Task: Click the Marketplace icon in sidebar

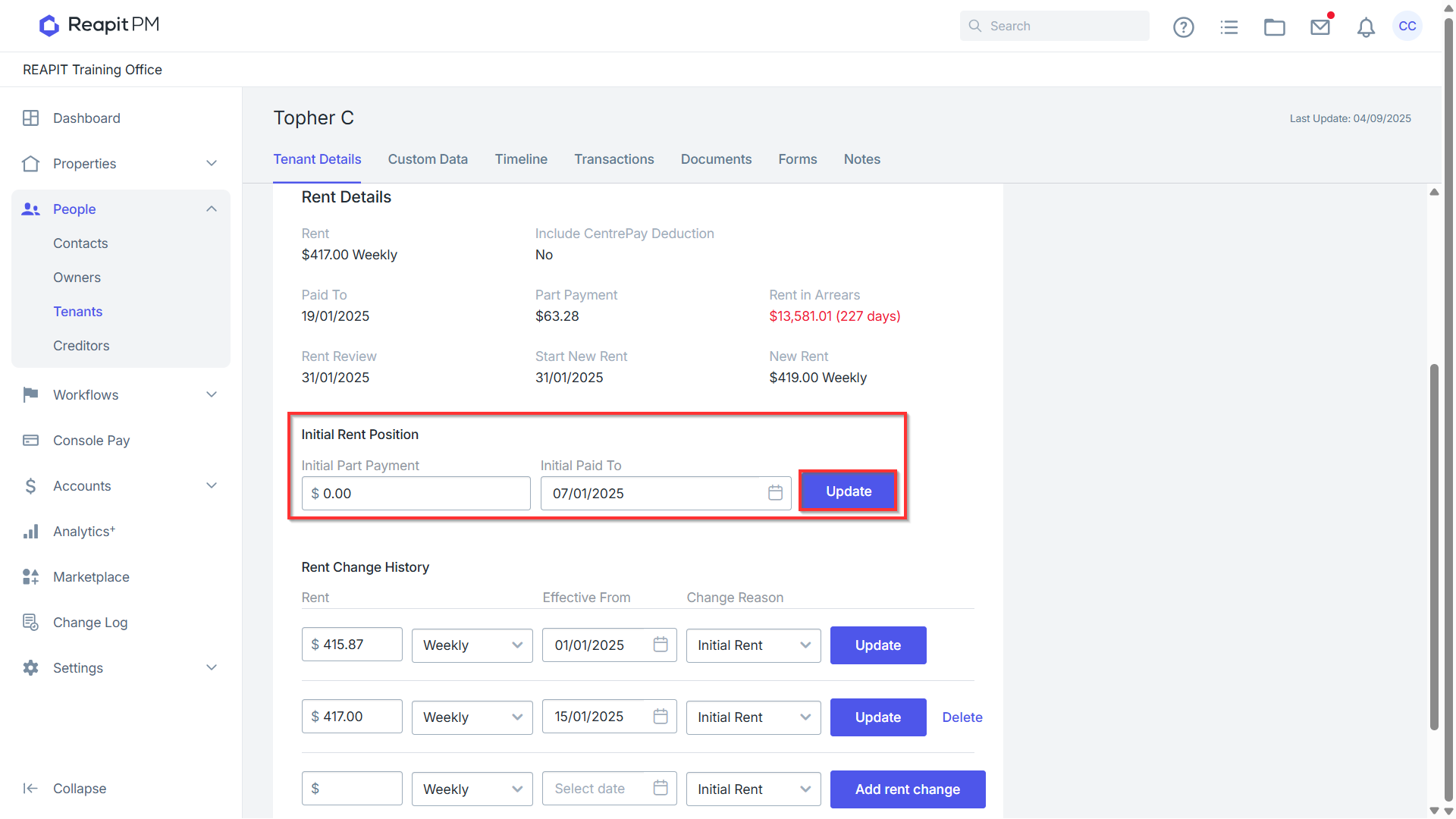Action: (x=31, y=577)
